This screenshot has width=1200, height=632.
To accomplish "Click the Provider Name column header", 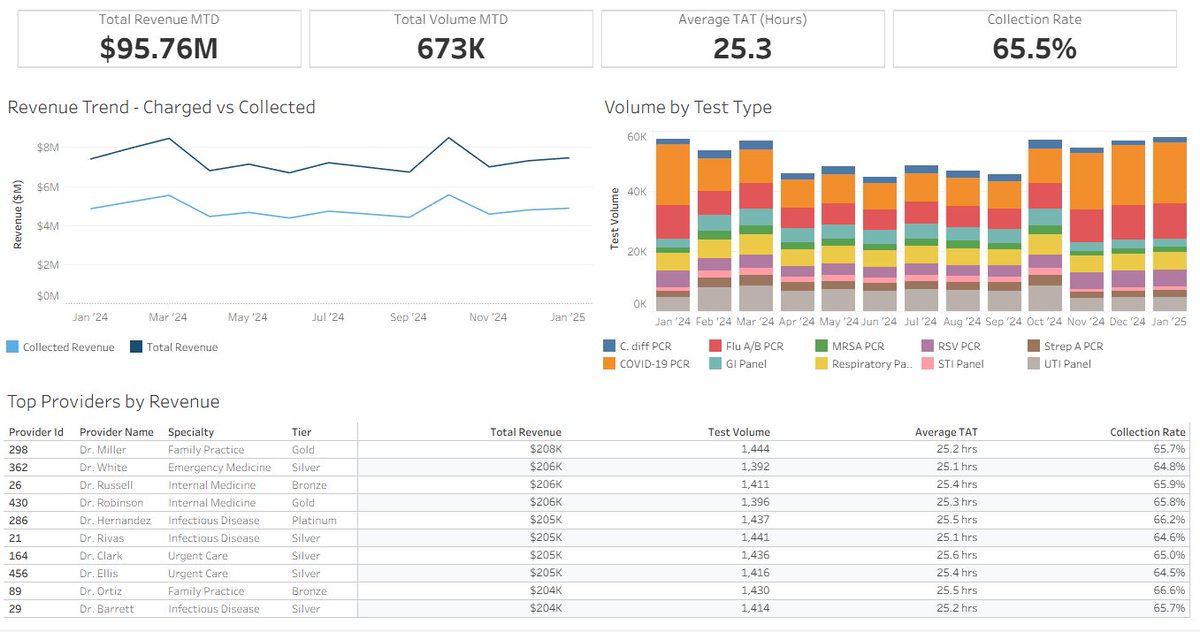I will (x=115, y=432).
